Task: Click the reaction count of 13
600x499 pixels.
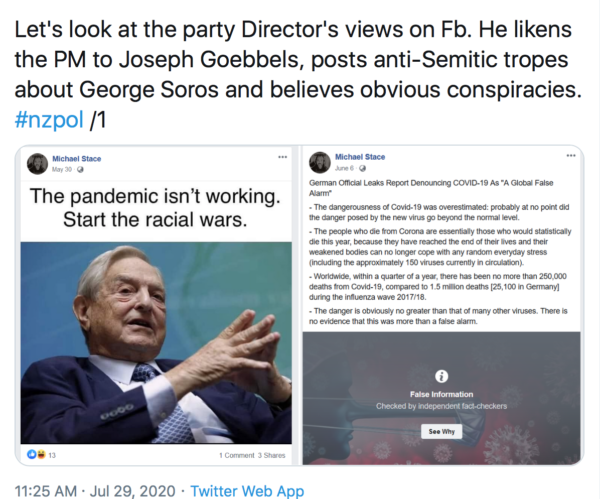Action: tap(52, 455)
